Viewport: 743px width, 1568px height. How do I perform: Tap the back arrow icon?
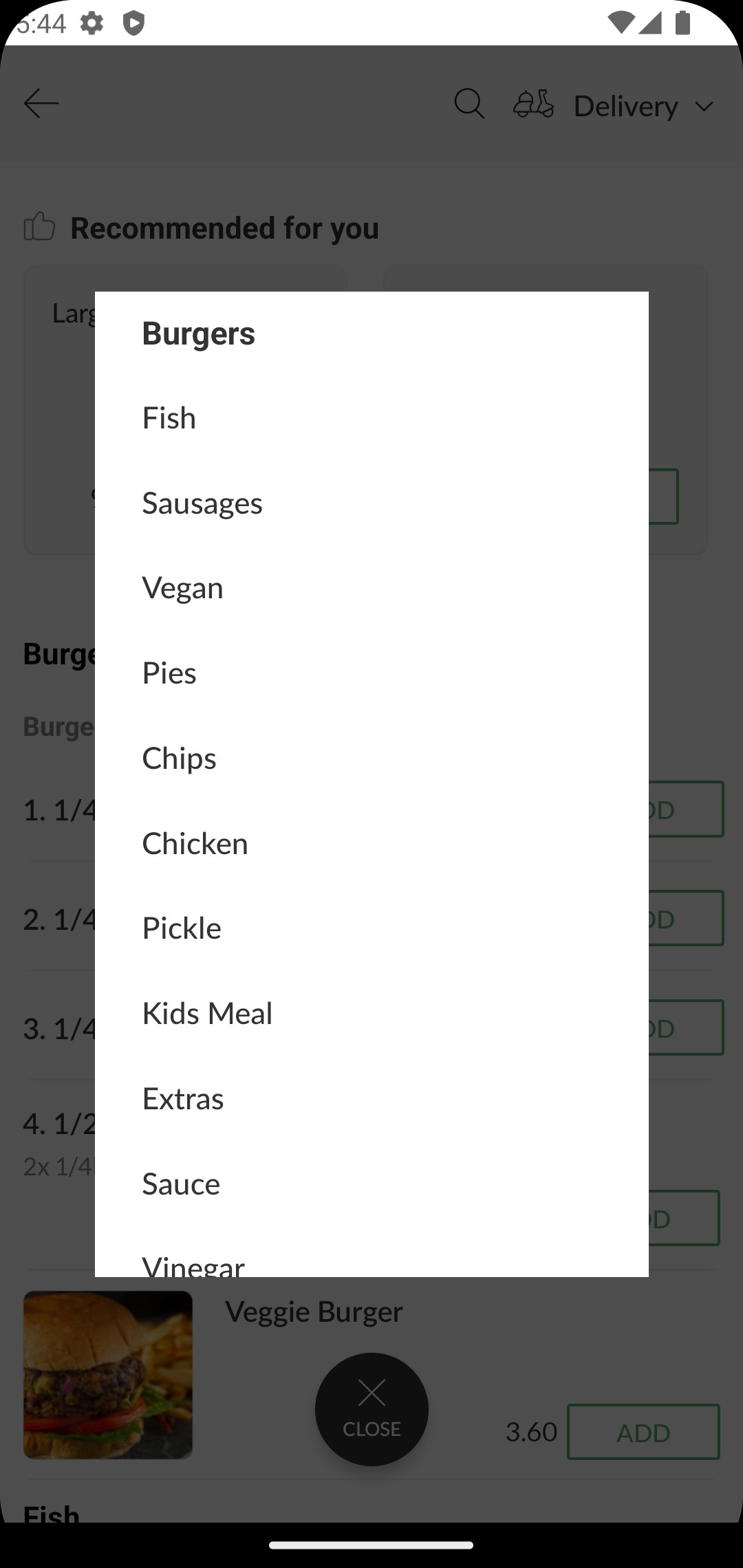pyautogui.click(x=41, y=104)
